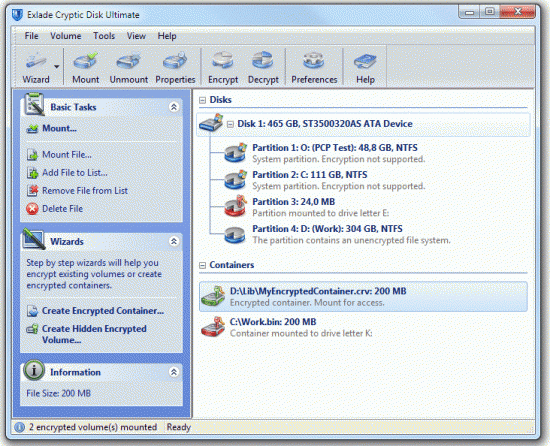The height and width of the screenshot is (446, 550).
Task: Click the Work.bin container icon
Action: (x=213, y=327)
